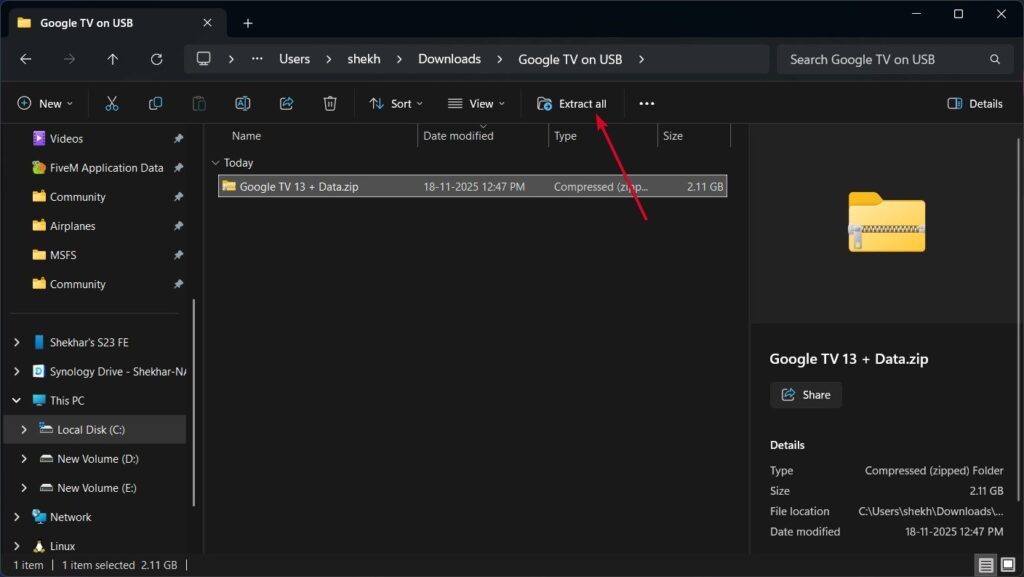
Task: Open the View dropdown menu
Action: click(x=476, y=103)
